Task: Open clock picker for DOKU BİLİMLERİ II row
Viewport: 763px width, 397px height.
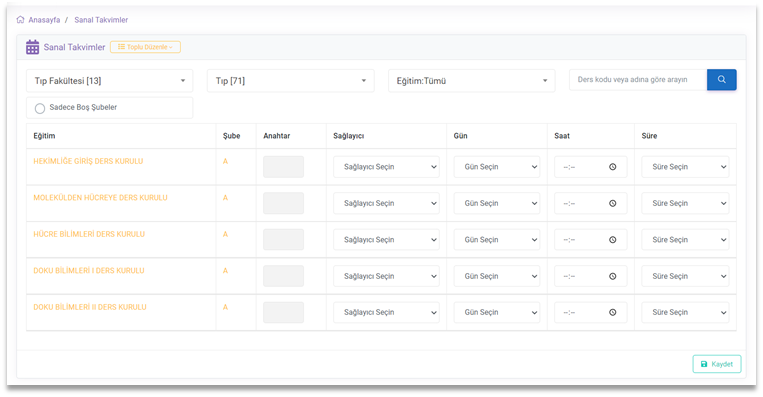Action: point(613,312)
